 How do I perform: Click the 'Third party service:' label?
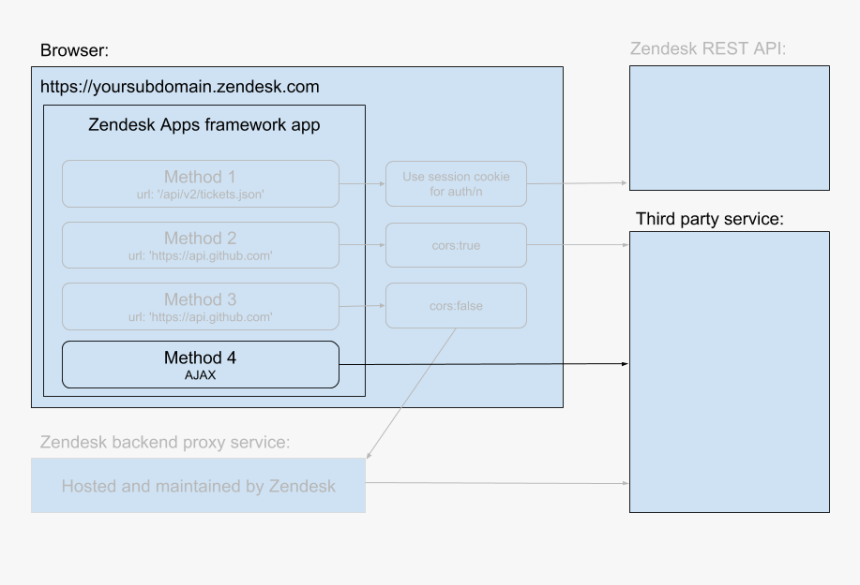[x=710, y=219]
